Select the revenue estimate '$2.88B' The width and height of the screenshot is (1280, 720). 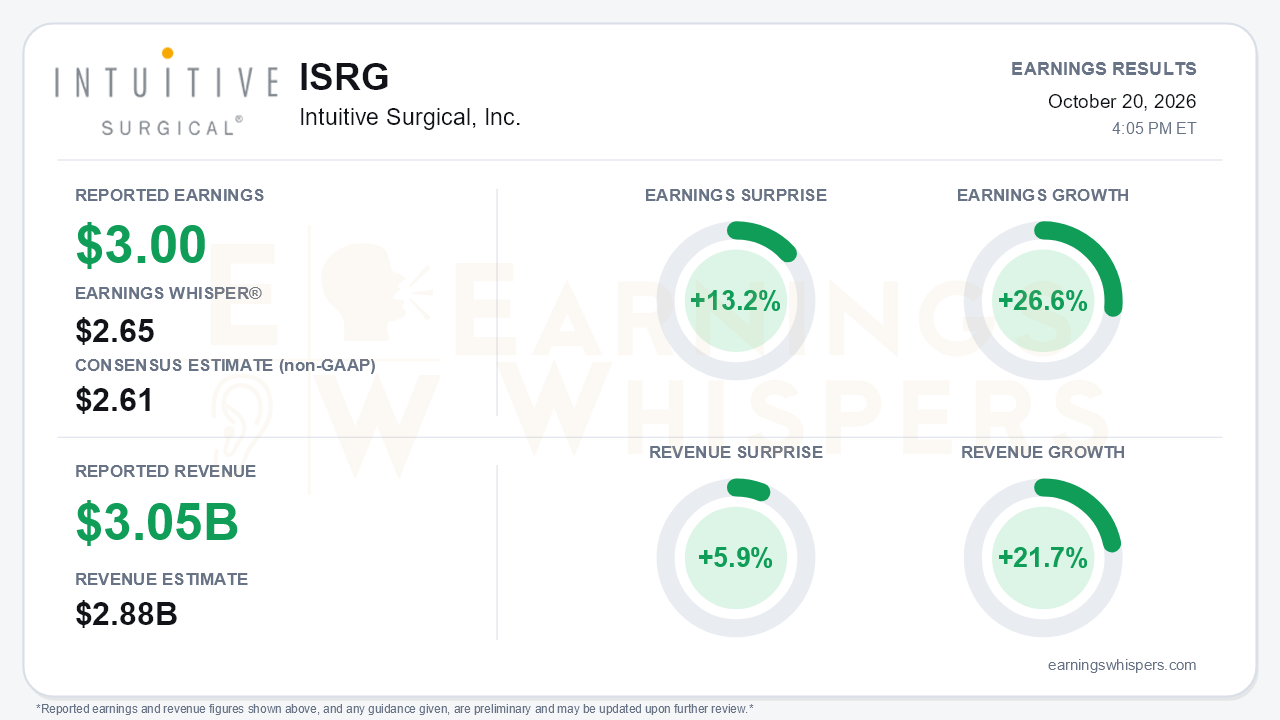tap(127, 614)
